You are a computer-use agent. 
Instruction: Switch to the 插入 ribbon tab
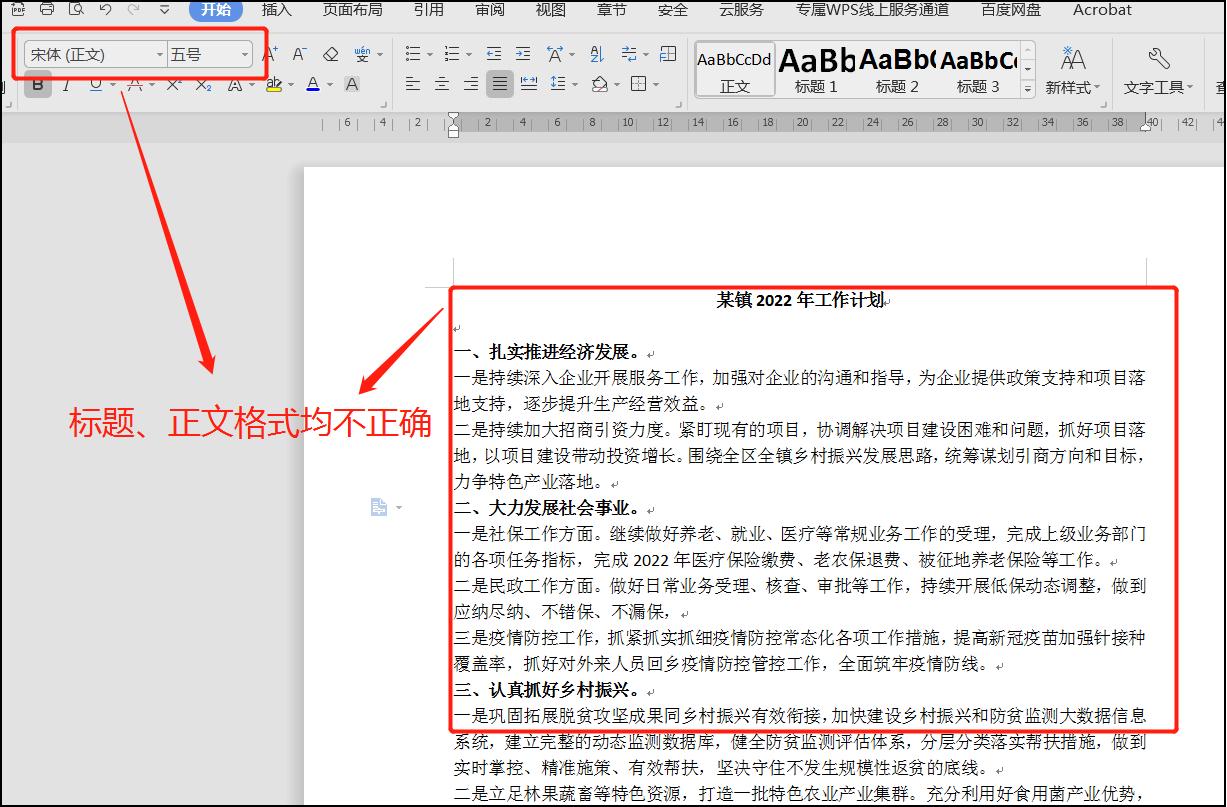point(276,11)
